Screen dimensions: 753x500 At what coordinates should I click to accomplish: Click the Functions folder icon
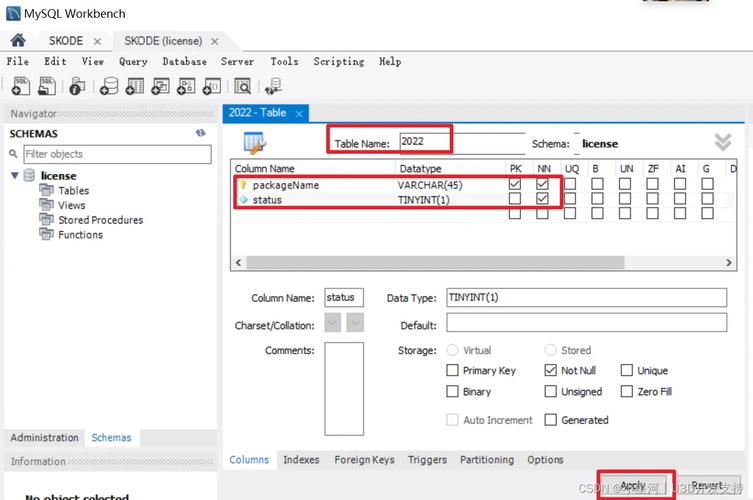(x=47, y=234)
